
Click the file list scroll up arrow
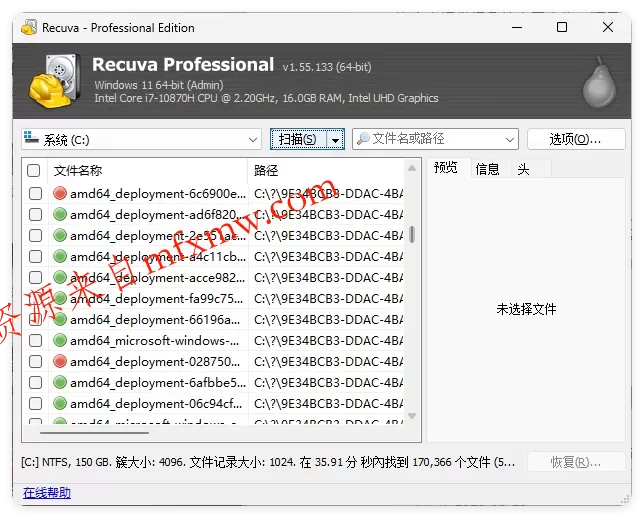tap(412, 168)
